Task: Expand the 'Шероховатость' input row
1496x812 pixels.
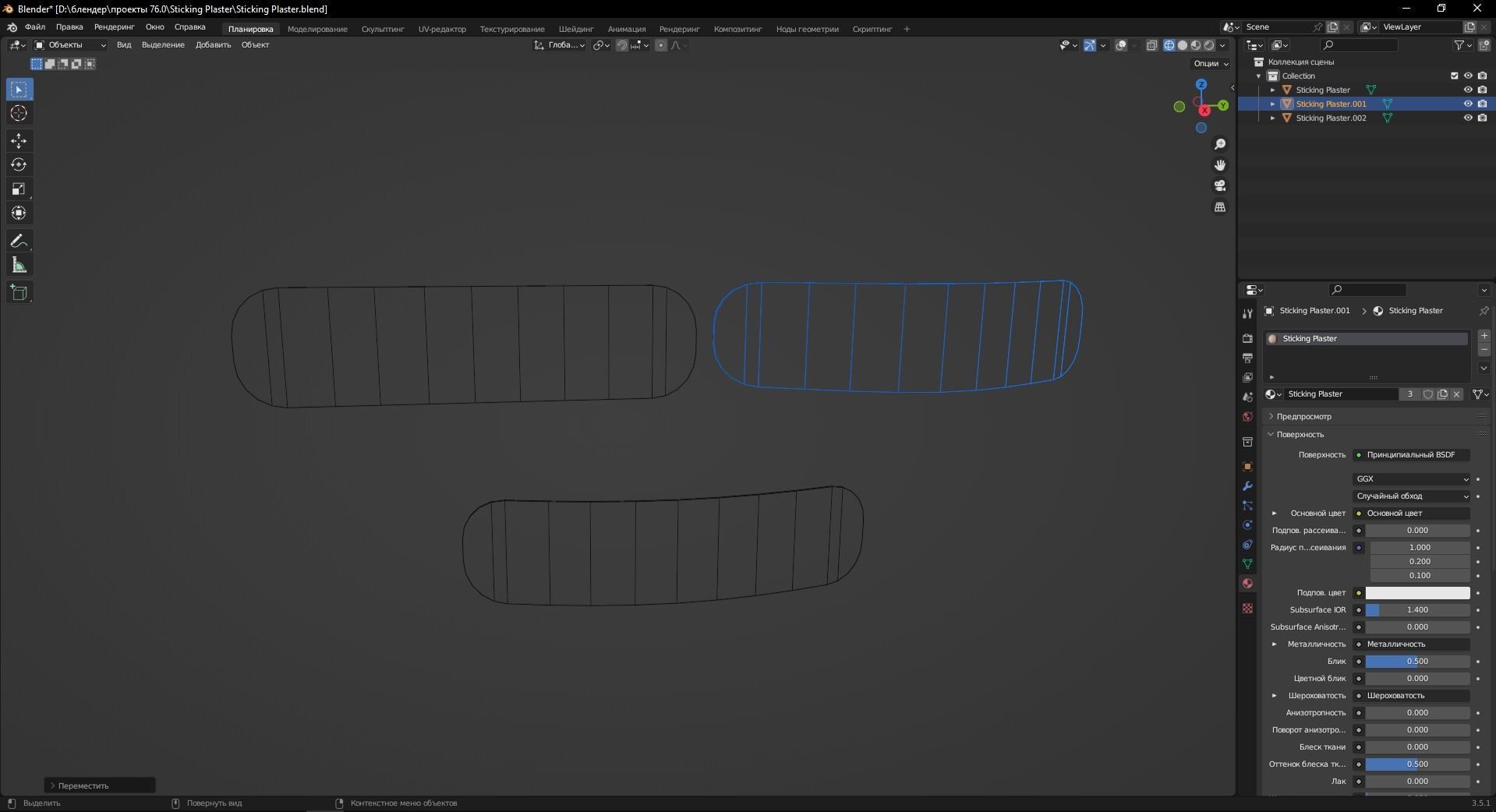Action: 1275,696
